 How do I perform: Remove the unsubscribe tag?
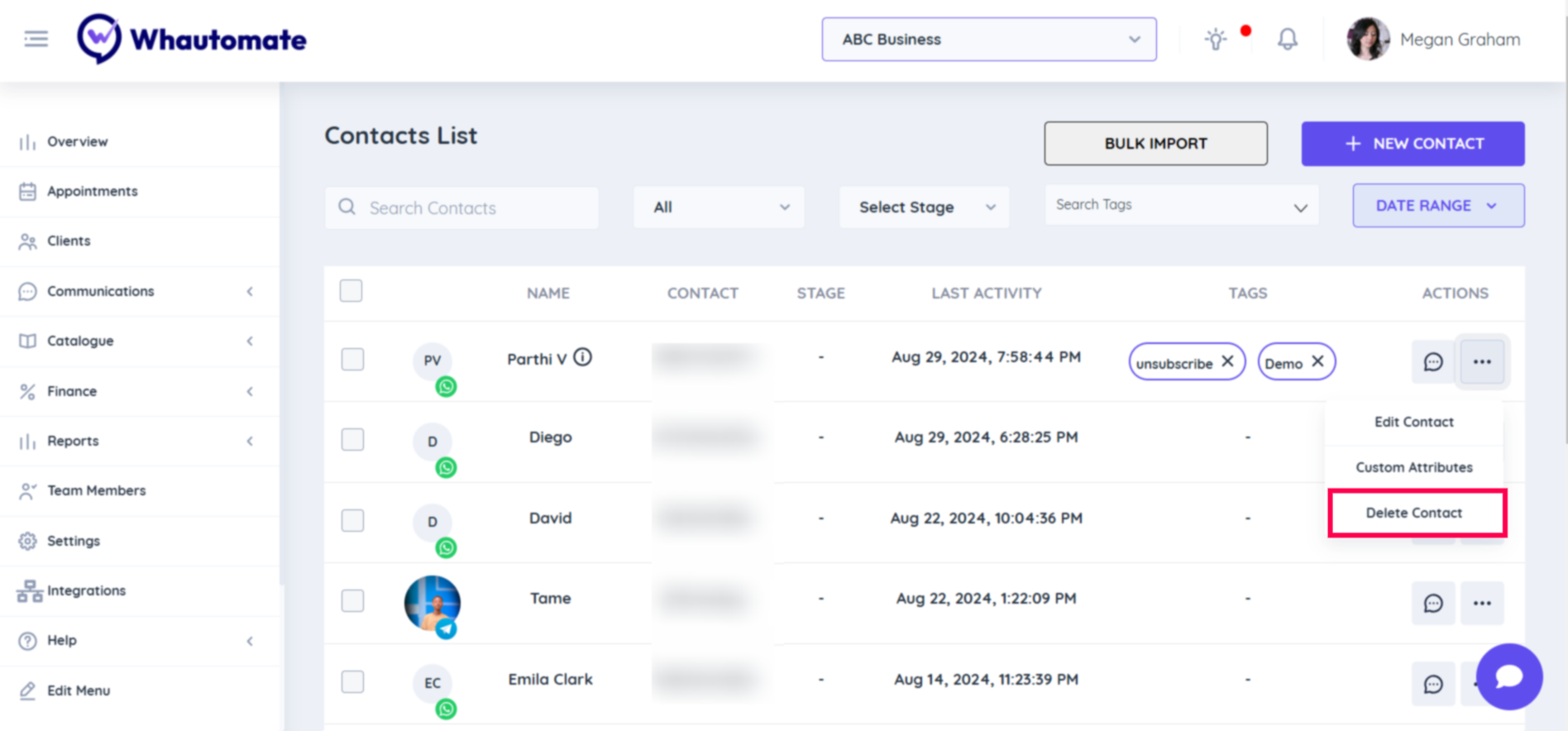pyautogui.click(x=1228, y=361)
